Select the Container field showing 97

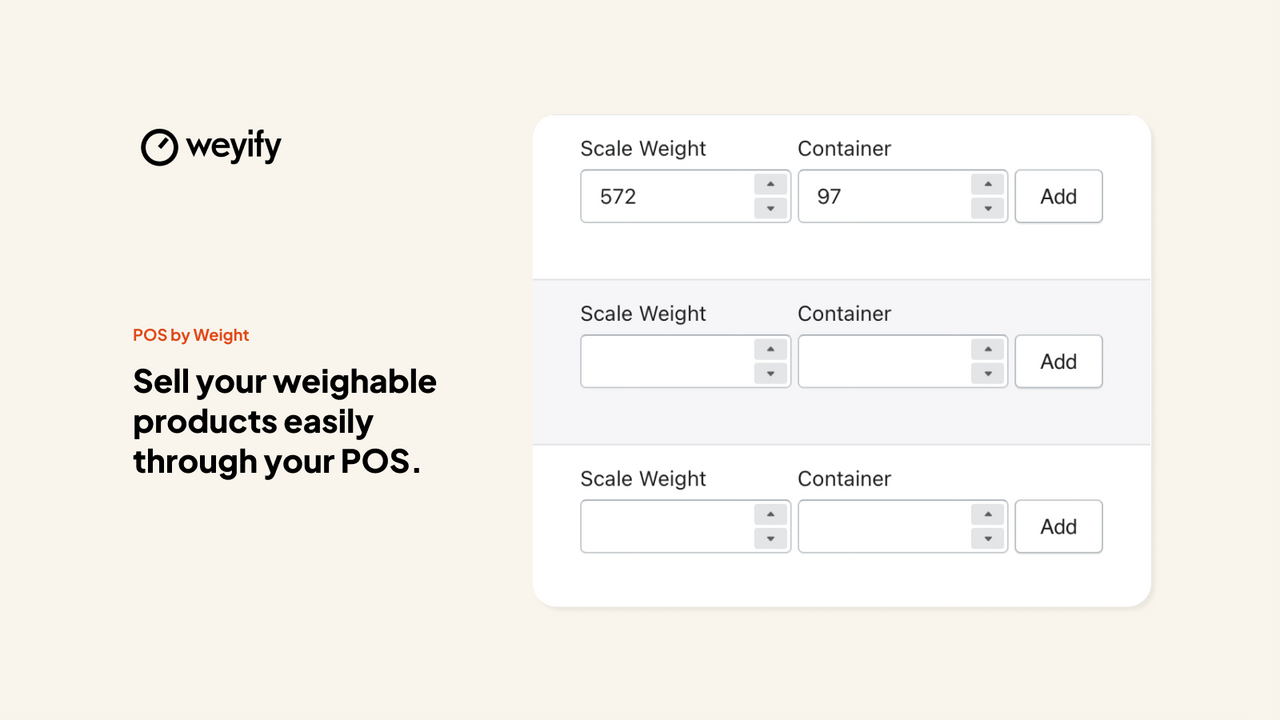pyautogui.click(x=880, y=196)
